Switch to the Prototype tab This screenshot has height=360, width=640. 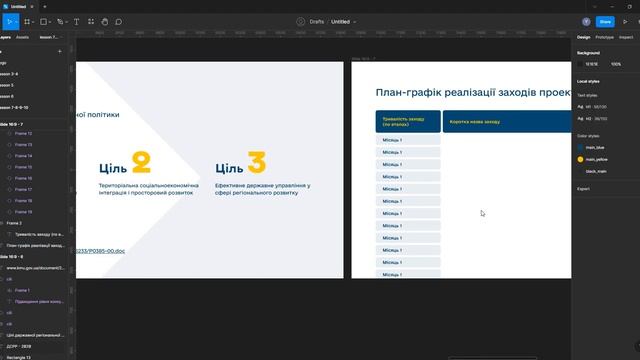[604, 37]
